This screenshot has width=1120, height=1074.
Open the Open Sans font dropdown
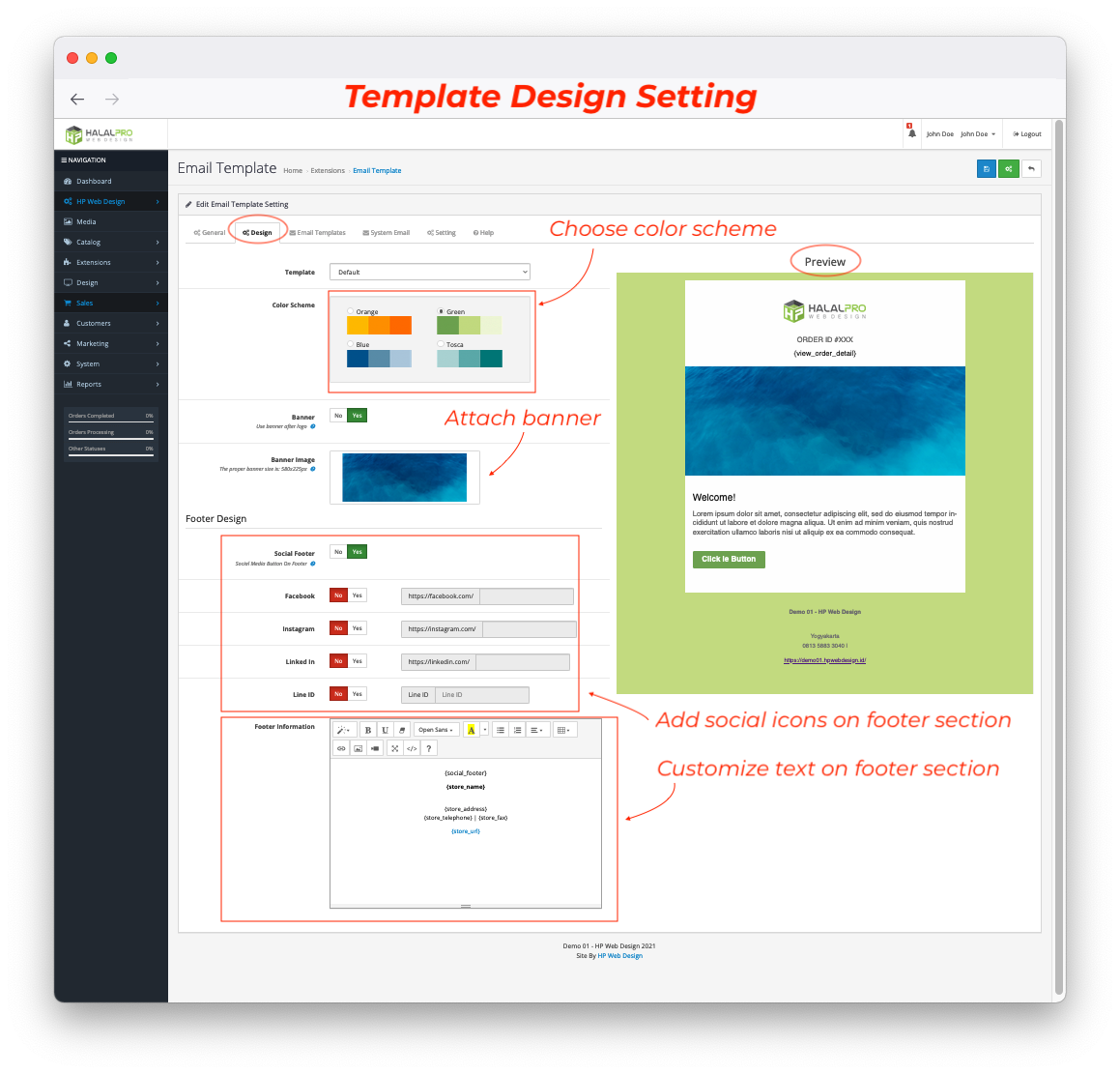(436, 730)
